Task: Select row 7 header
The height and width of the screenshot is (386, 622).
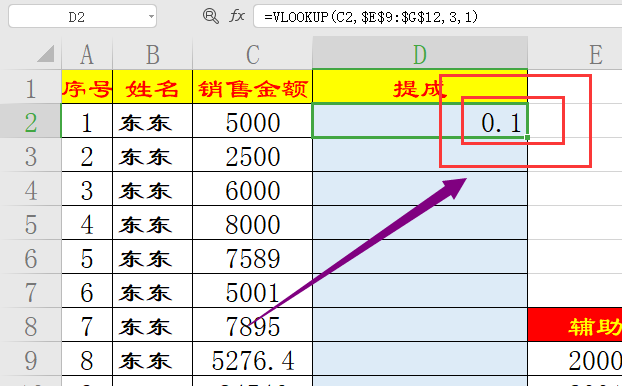Action: tap(31, 291)
